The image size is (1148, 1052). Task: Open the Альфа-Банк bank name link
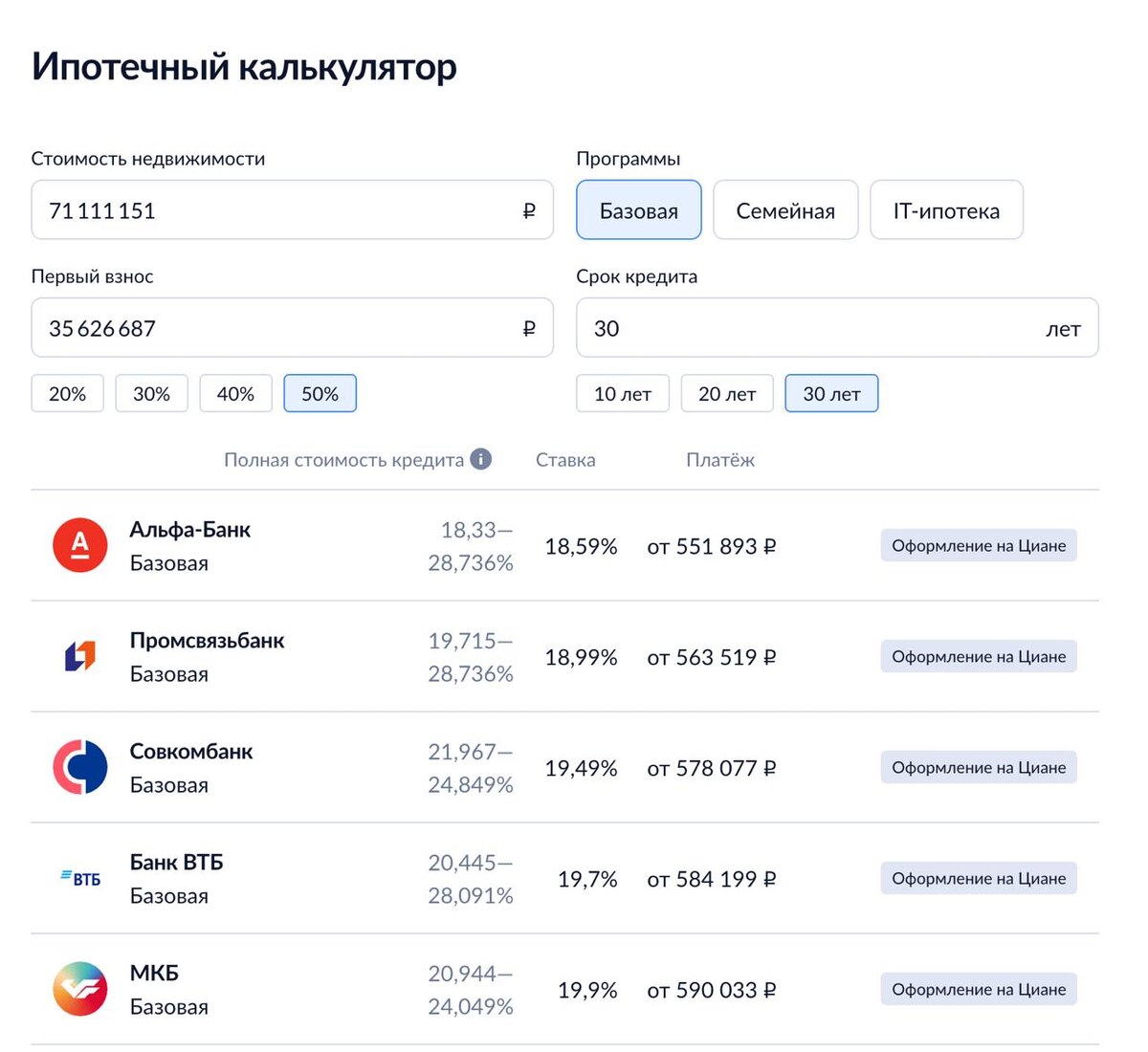(190, 529)
